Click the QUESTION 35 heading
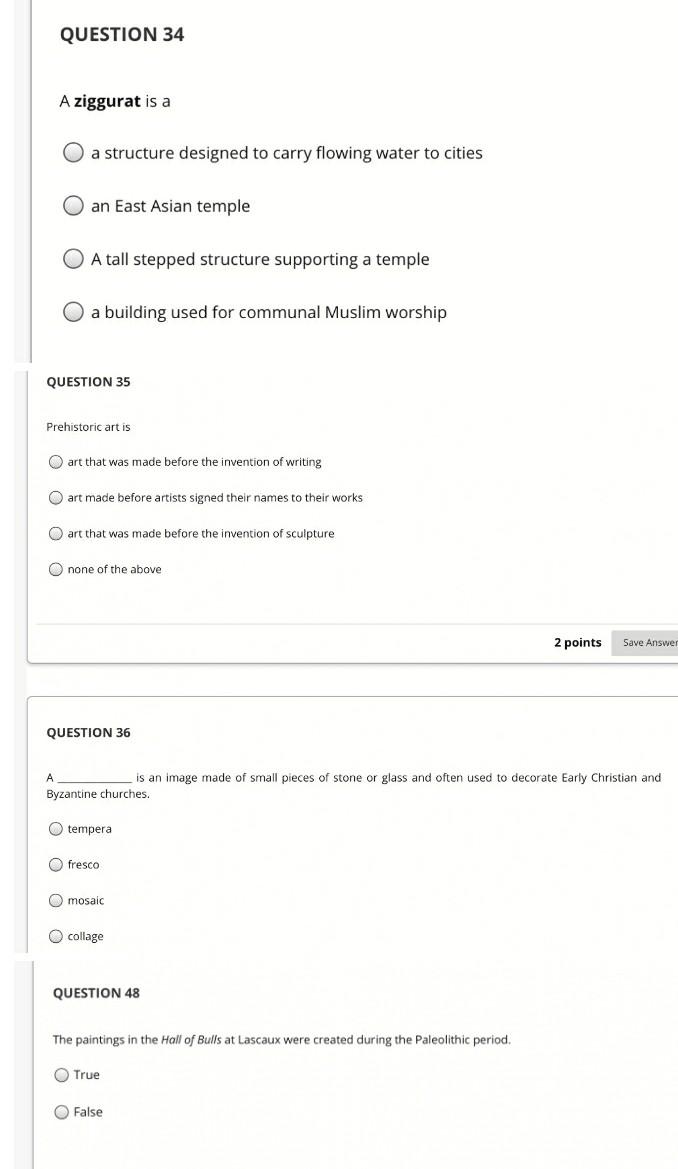 click(x=88, y=382)
